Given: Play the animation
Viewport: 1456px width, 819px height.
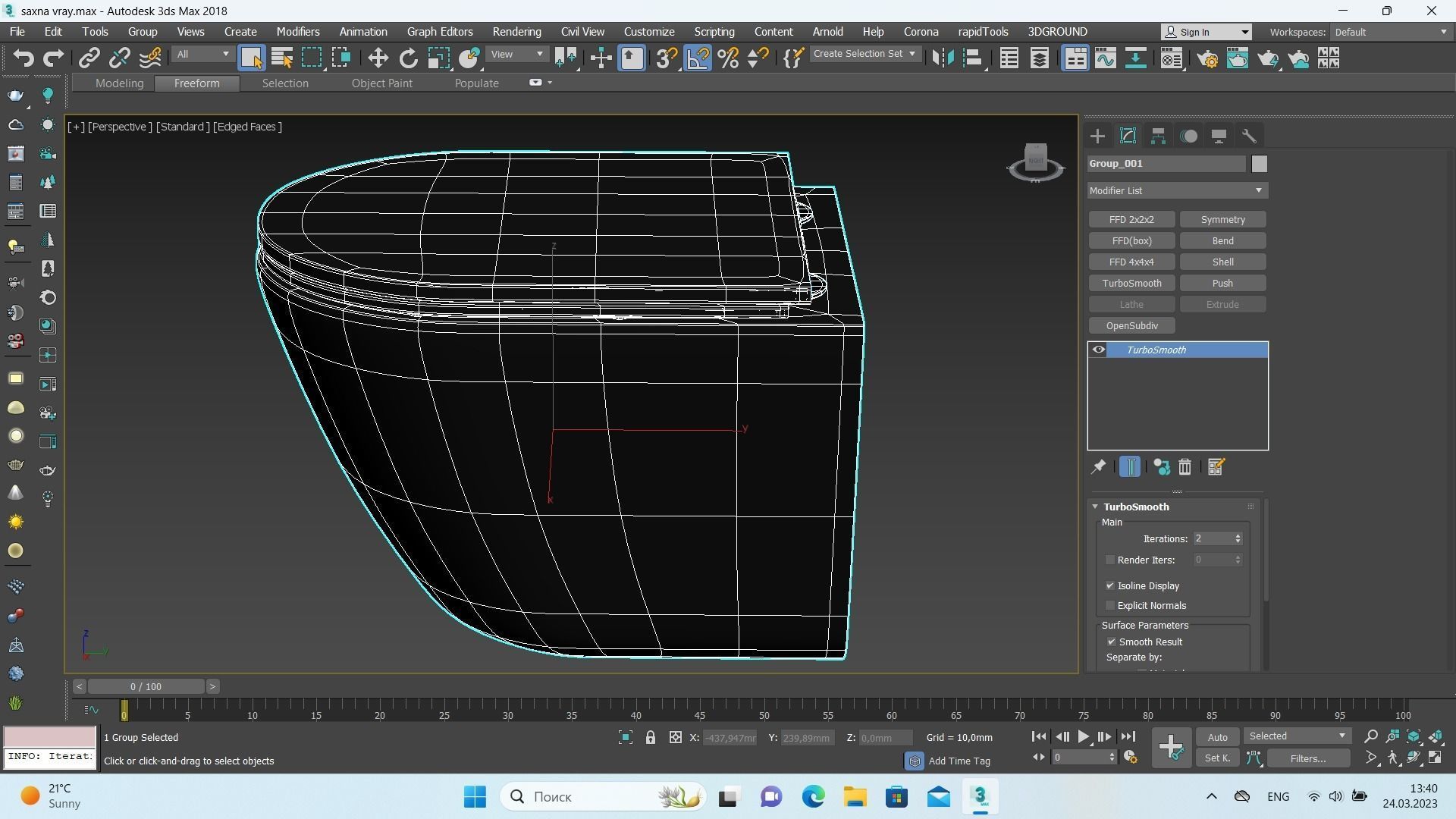Looking at the screenshot, I should pyautogui.click(x=1083, y=736).
